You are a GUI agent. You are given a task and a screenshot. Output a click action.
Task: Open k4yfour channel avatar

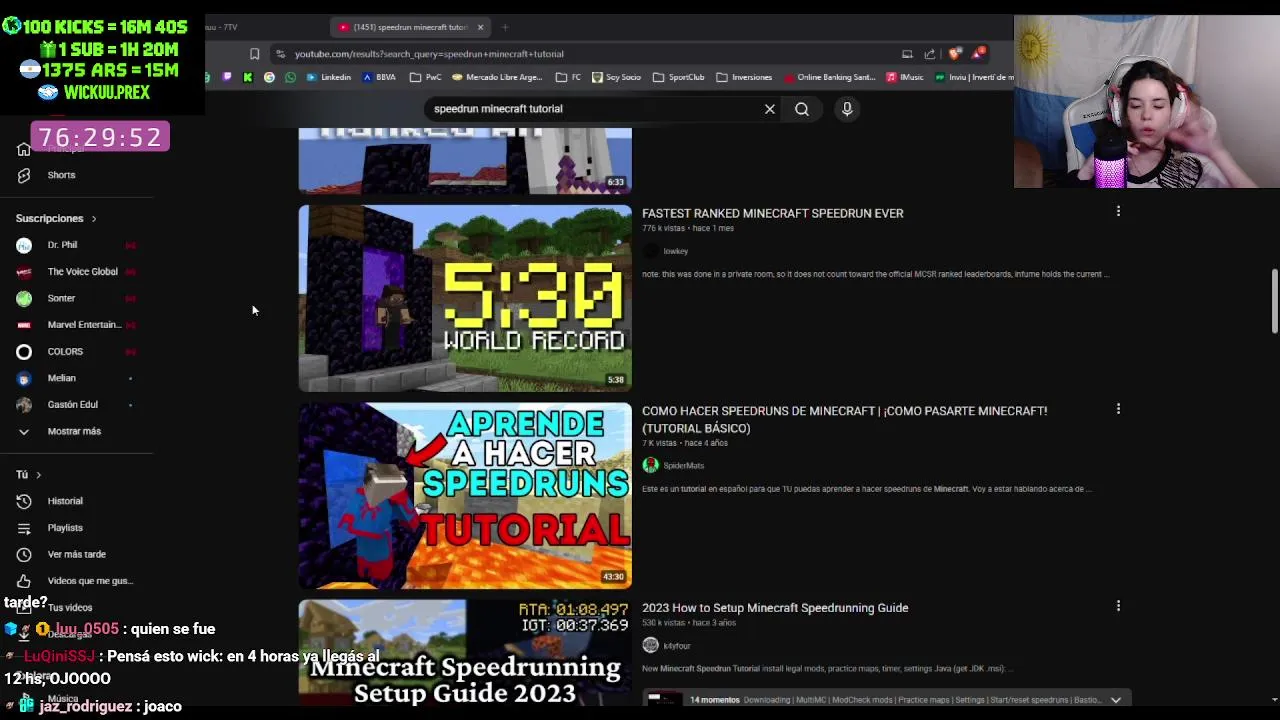[650, 646]
